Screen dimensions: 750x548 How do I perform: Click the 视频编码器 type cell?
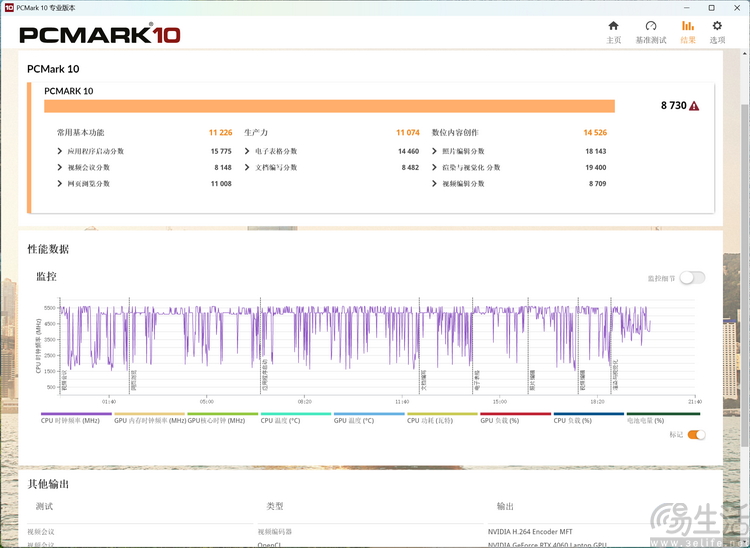275,532
